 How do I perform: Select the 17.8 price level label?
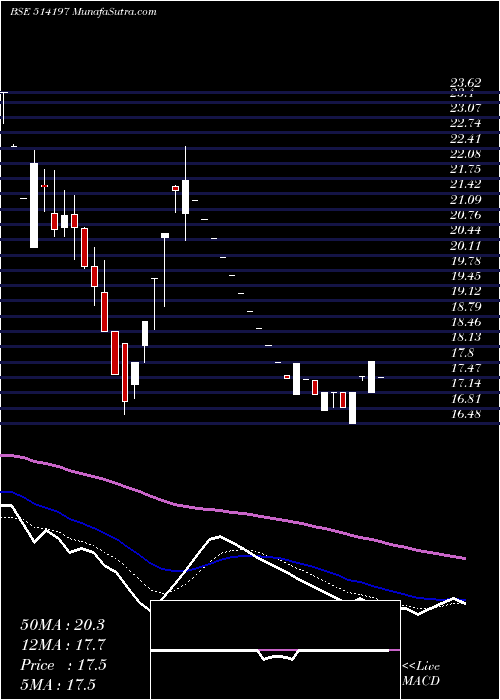click(x=462, y=353)
